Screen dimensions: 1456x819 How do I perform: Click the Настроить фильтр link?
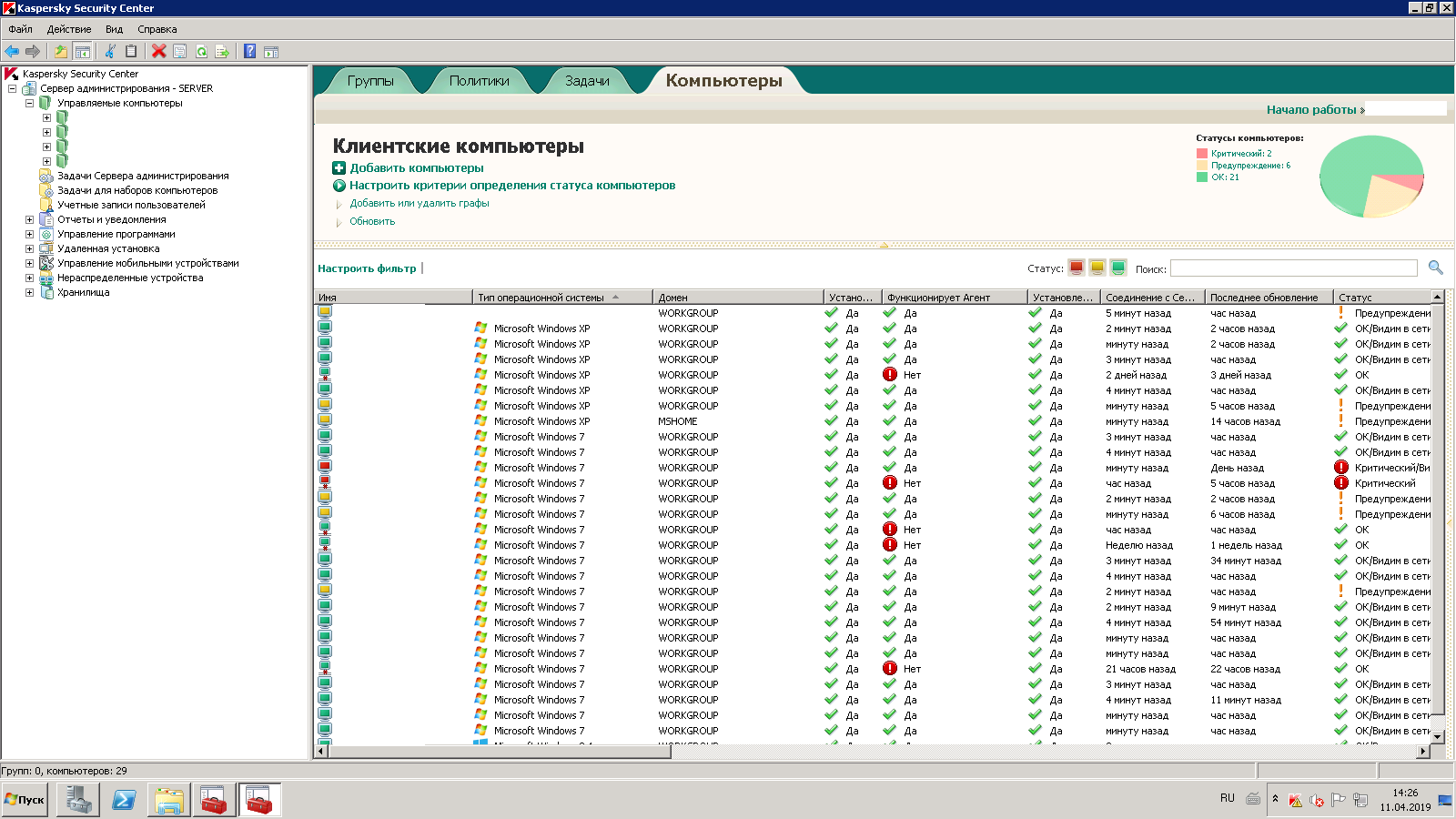point(367,268)
